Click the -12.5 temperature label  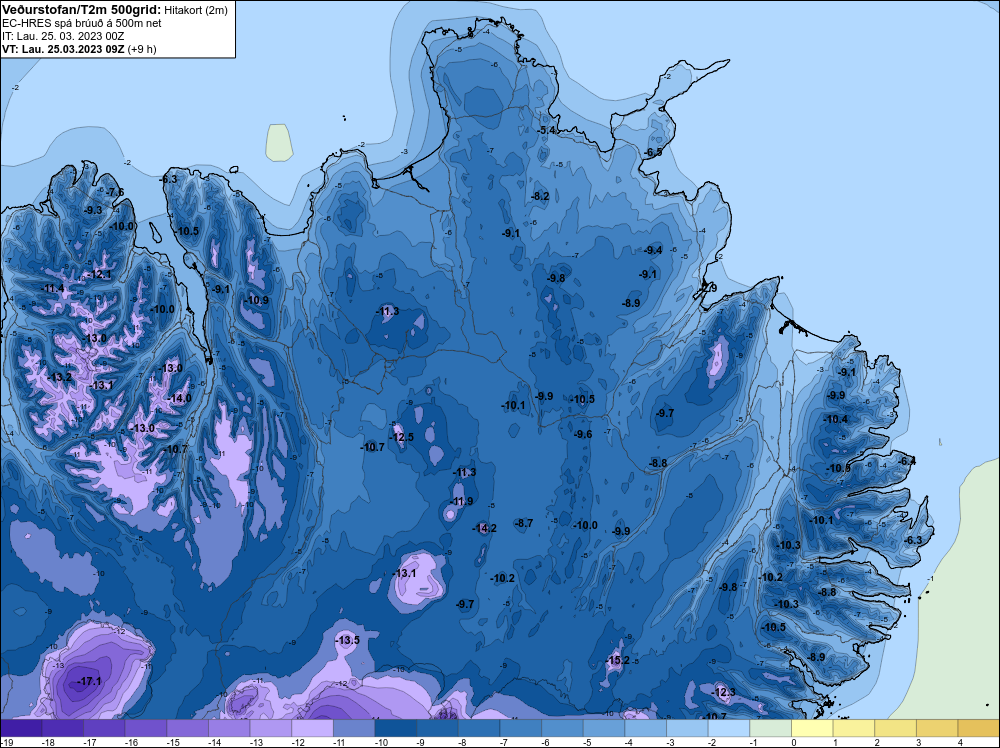(x=402, y=437)
